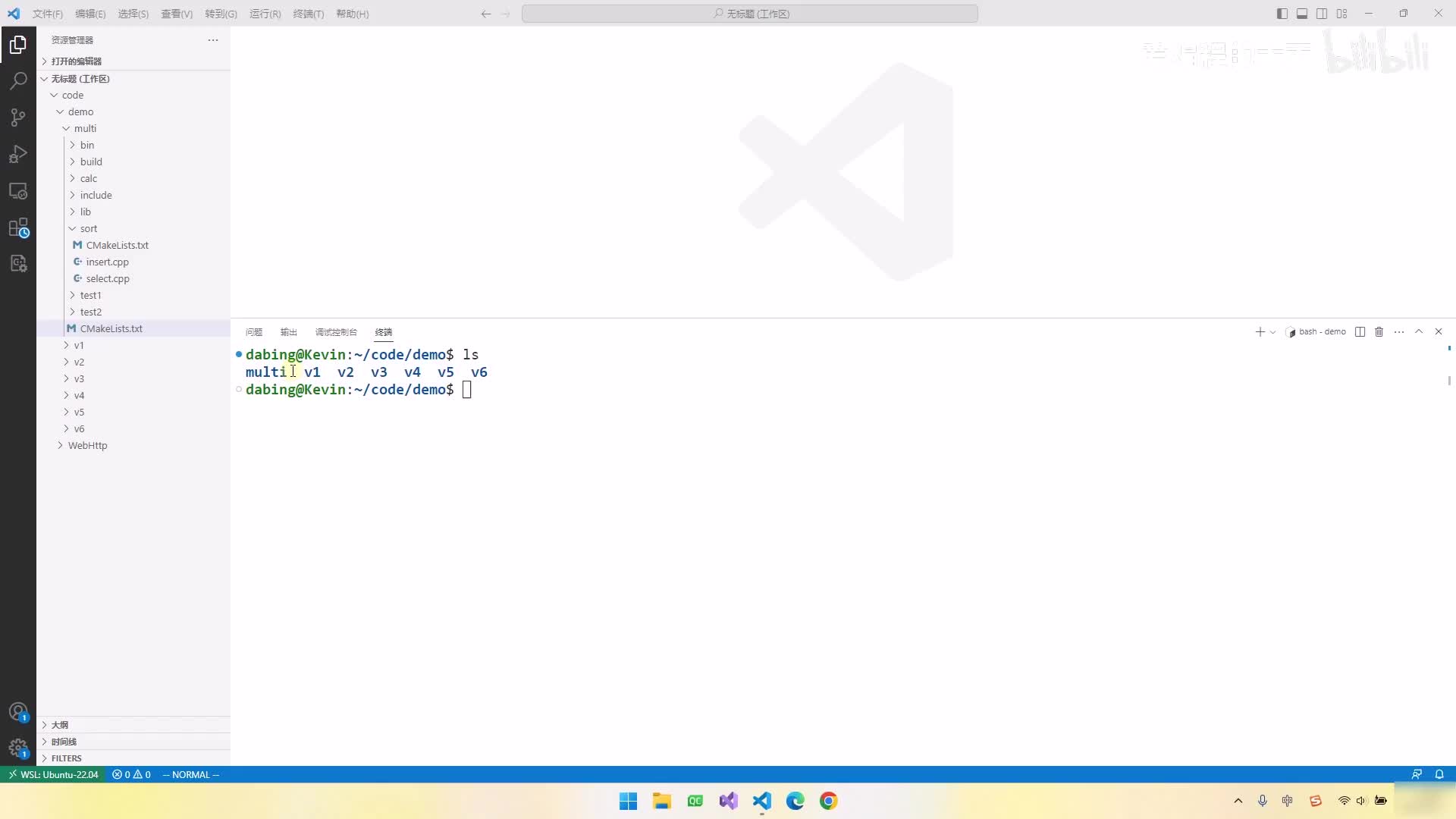Click the Source Control icon in sidebar
This screenshot has width=1456, height=819.
click(x=18, y=117)
